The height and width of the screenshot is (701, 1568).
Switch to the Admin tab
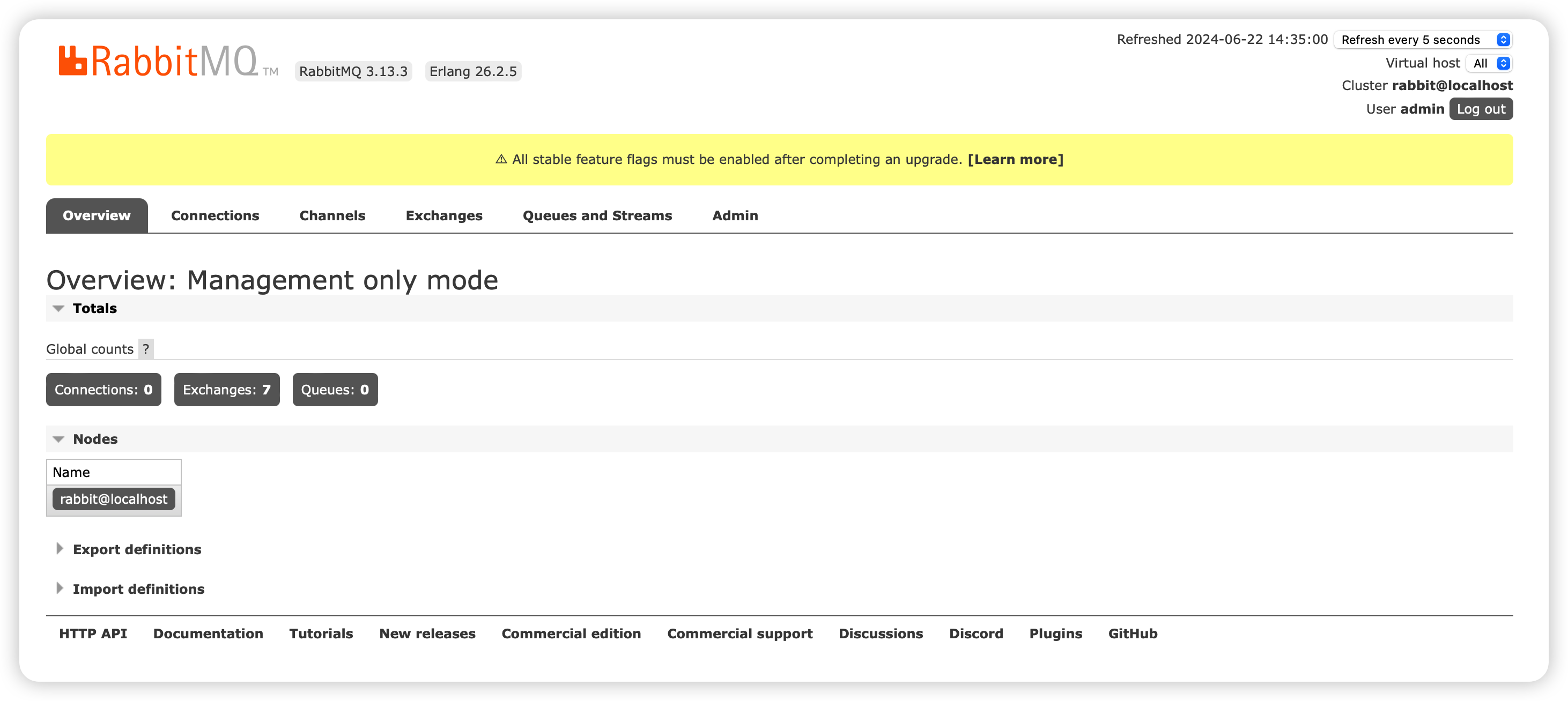click(735, 215)
